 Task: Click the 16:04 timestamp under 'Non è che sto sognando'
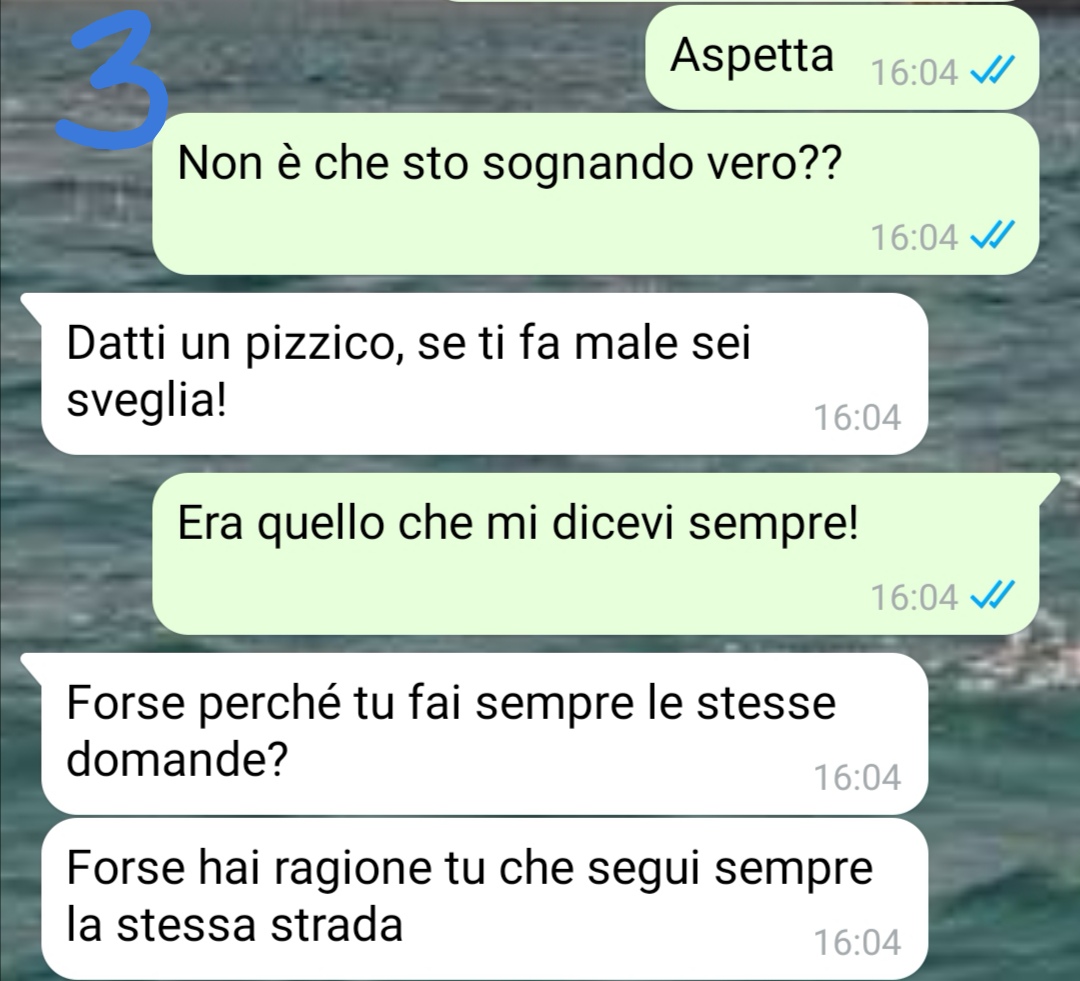[914, 238]
